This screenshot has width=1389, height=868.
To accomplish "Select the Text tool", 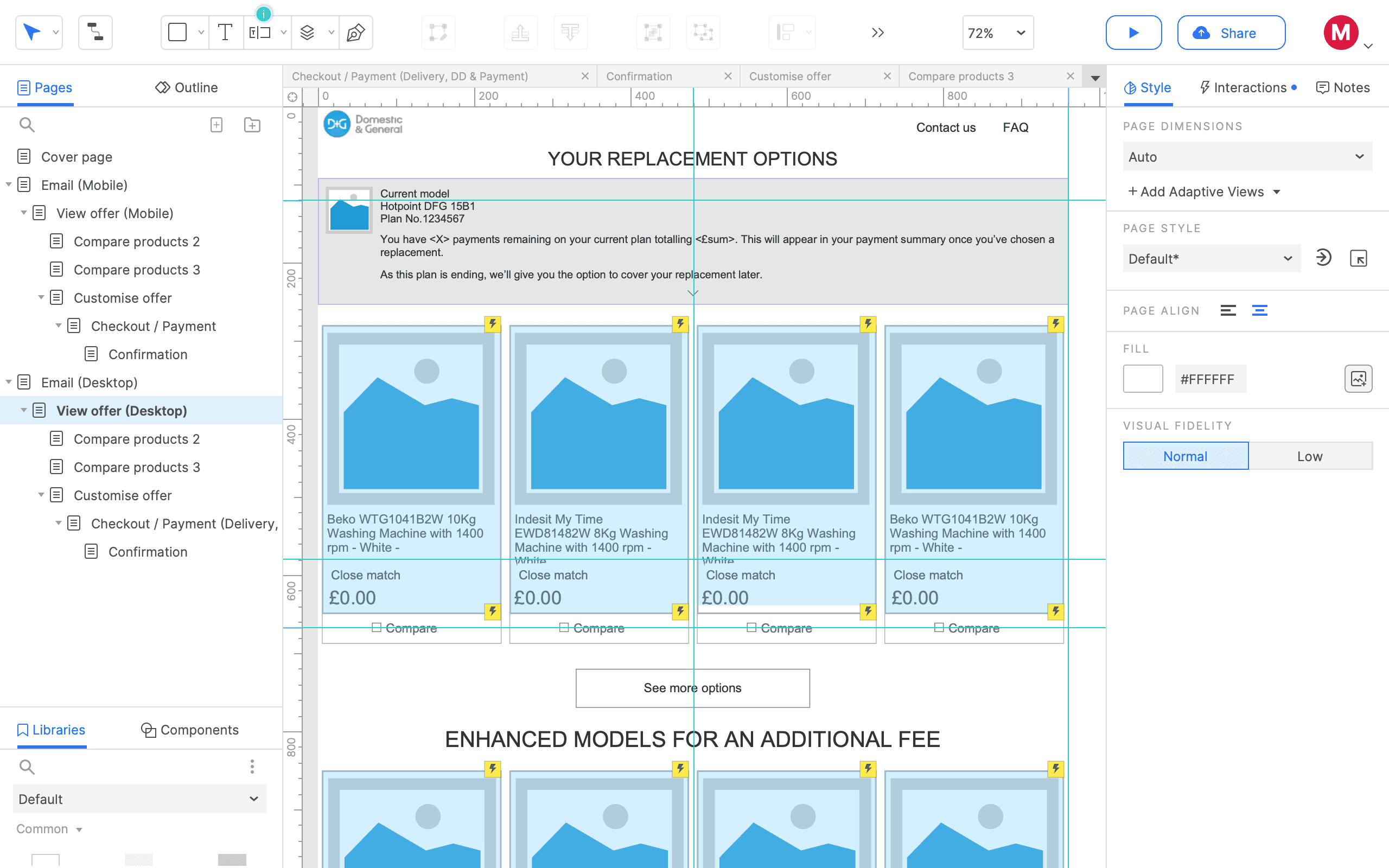I will click(226, 33).
